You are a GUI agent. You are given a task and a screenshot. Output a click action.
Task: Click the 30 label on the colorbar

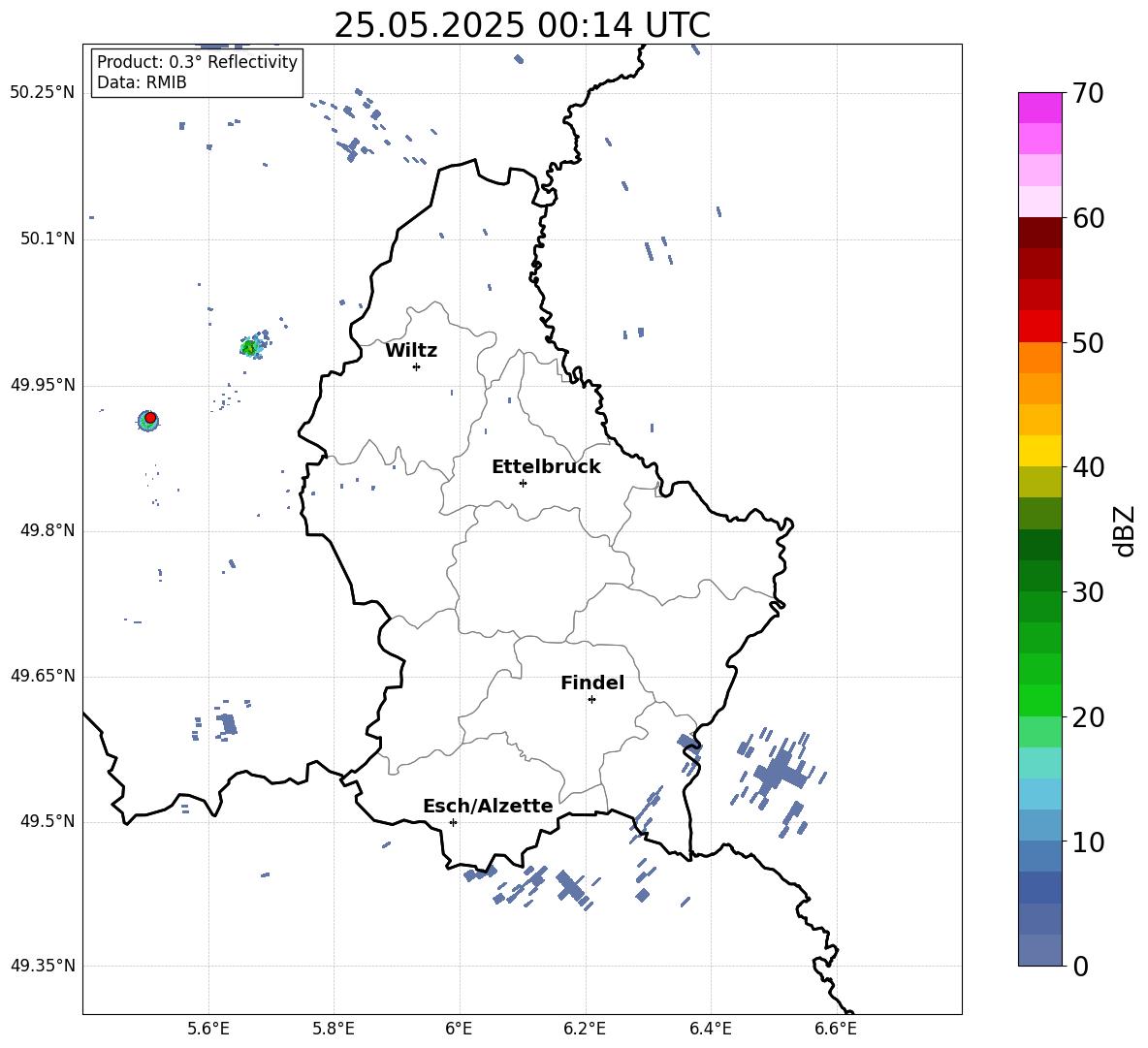point(1087,592)
